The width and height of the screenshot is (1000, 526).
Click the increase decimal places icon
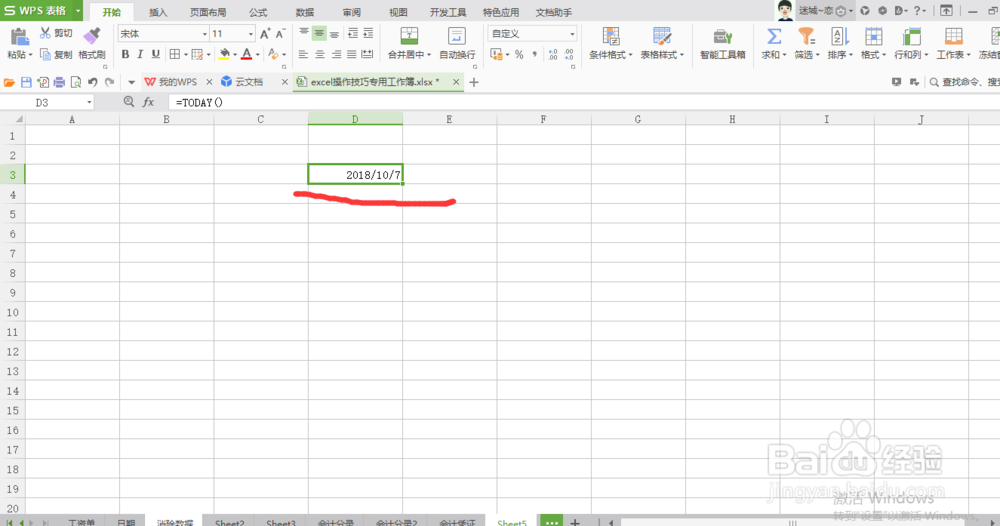click(552, 55)
